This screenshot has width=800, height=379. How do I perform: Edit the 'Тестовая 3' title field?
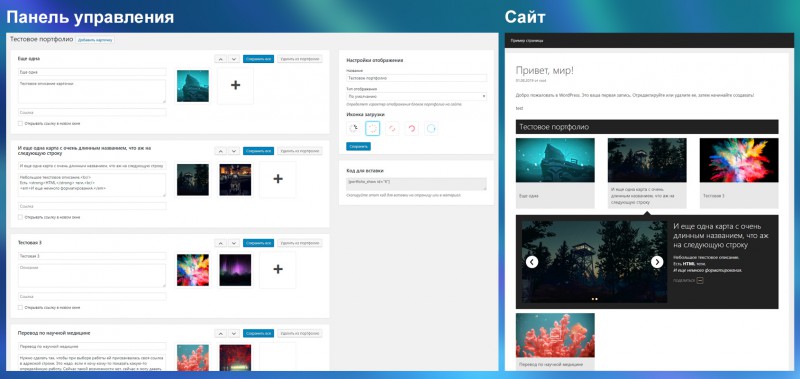point(92,256)
